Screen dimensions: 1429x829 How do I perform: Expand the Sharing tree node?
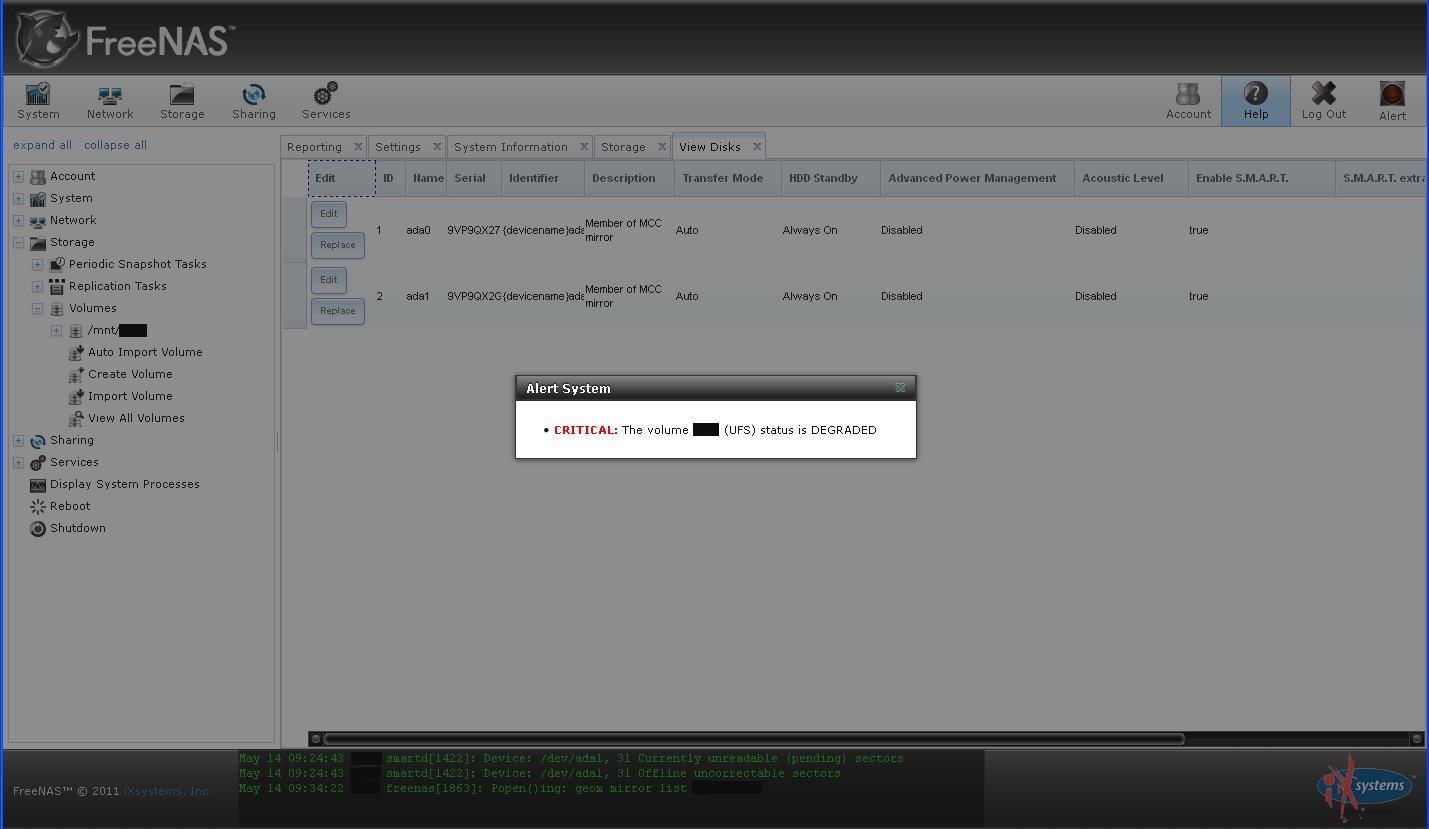[18, 441]
